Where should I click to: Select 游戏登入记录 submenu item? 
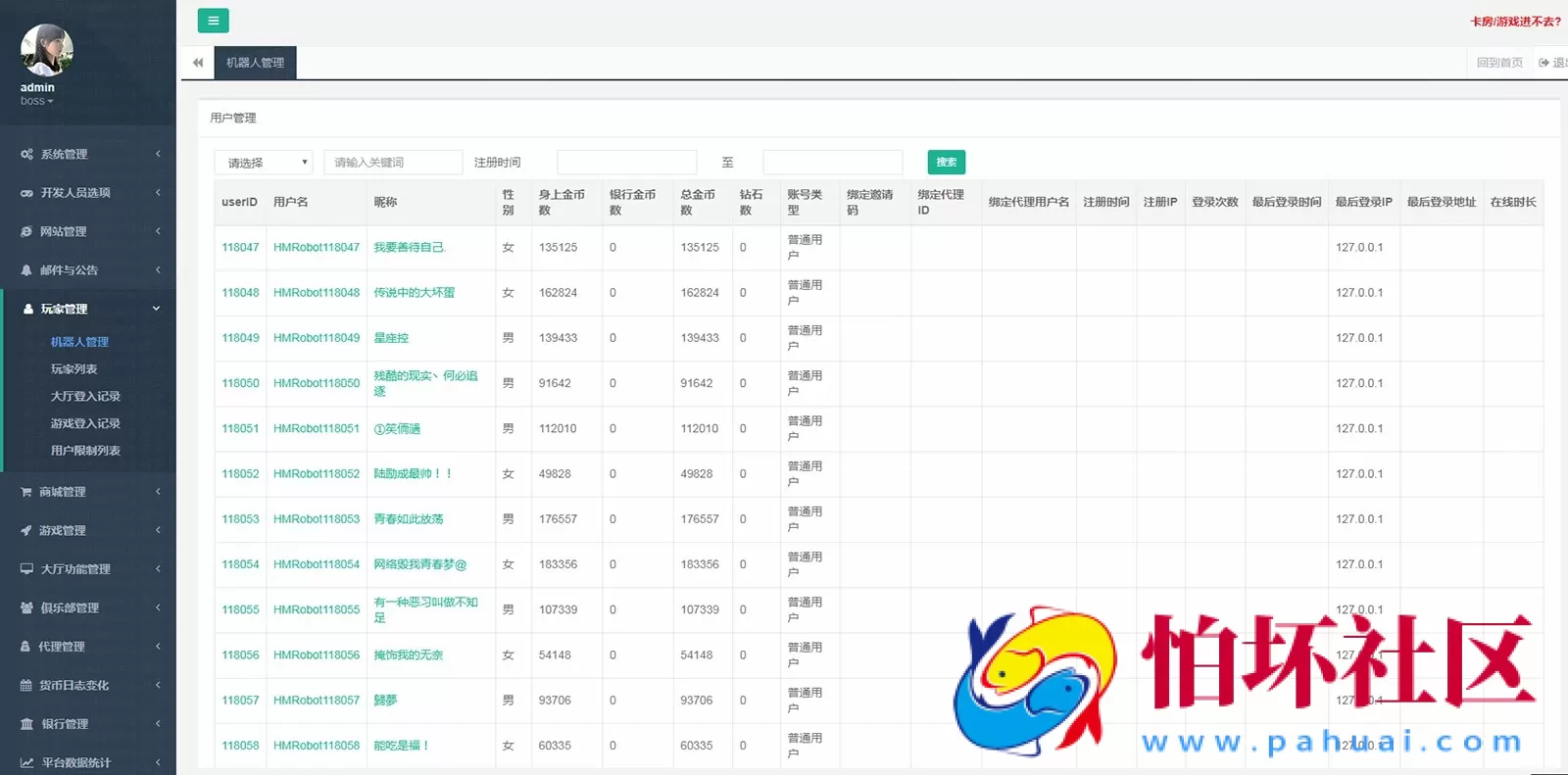(85, 423)
